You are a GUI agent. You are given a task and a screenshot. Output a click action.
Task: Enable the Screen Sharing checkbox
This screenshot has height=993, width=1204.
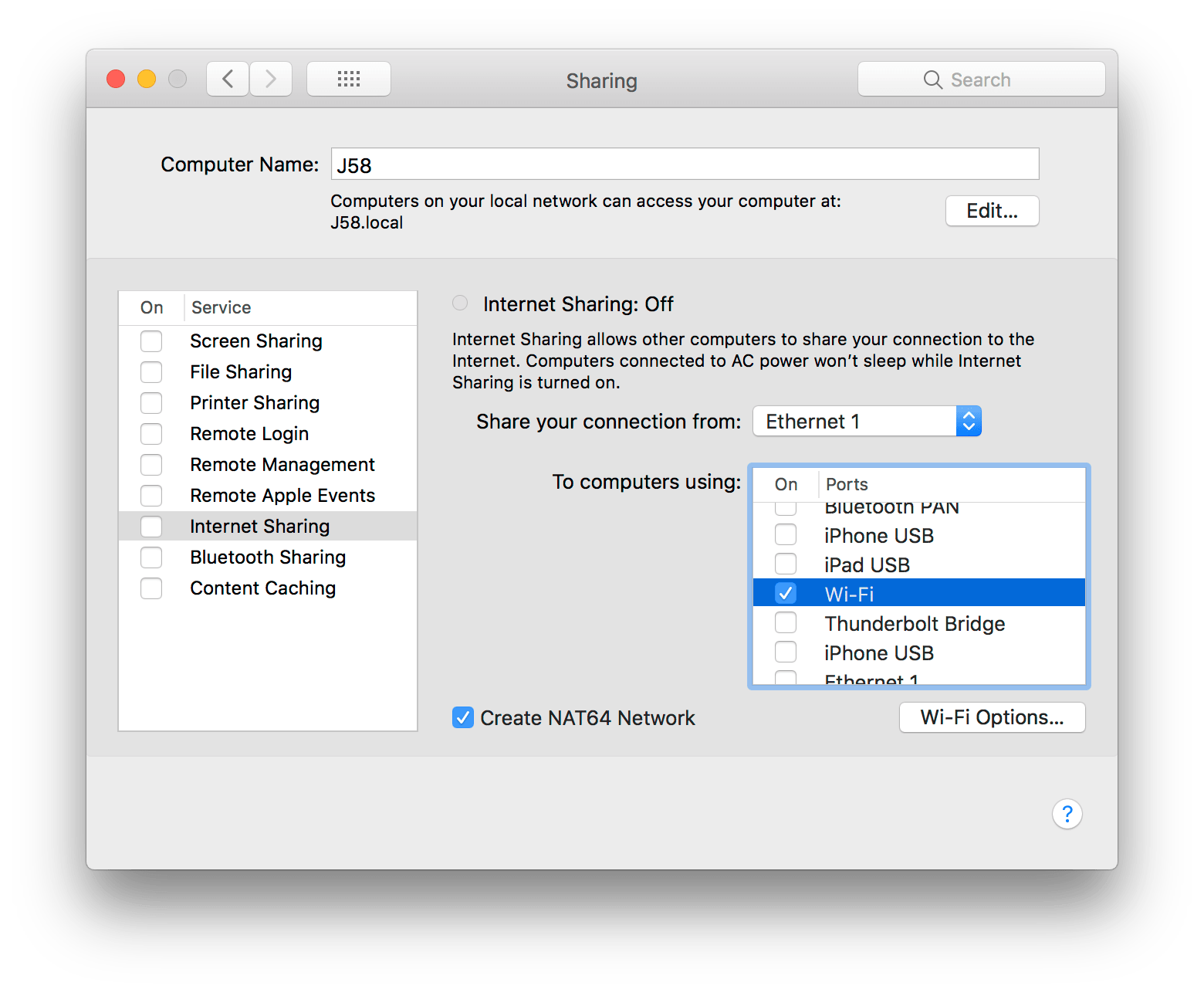coord(151,341)
